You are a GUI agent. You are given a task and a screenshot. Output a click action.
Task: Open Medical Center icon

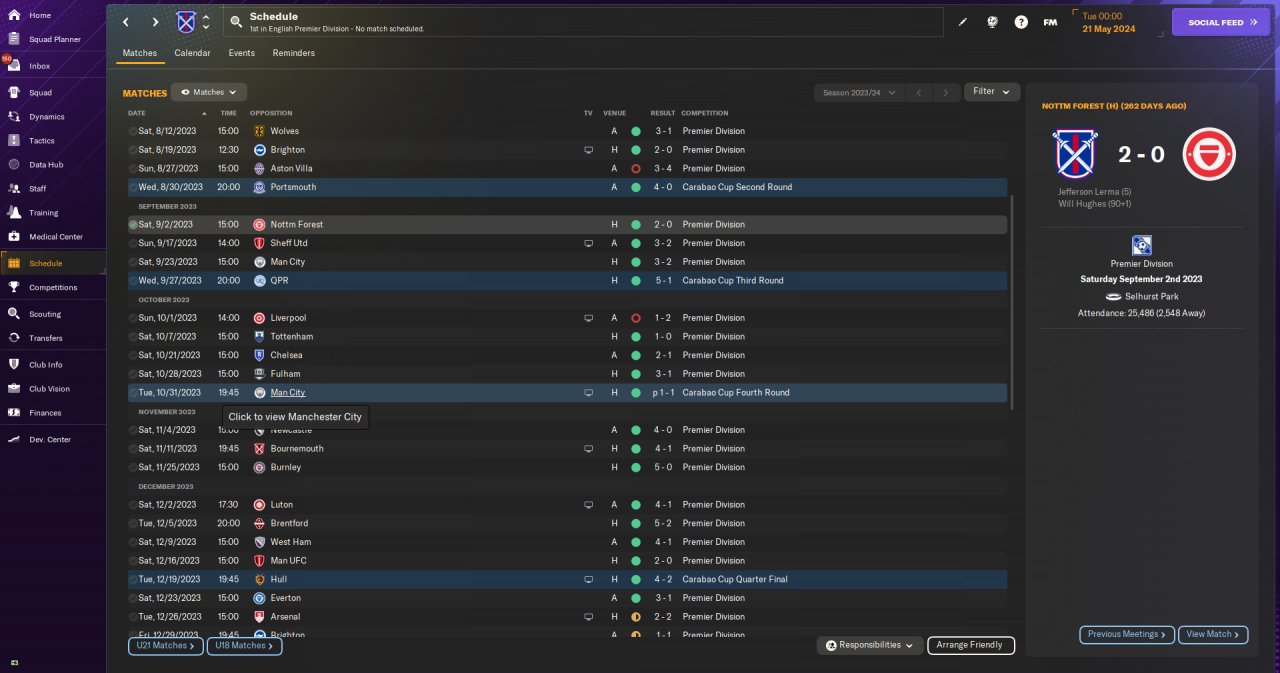[x=14, y=236]
